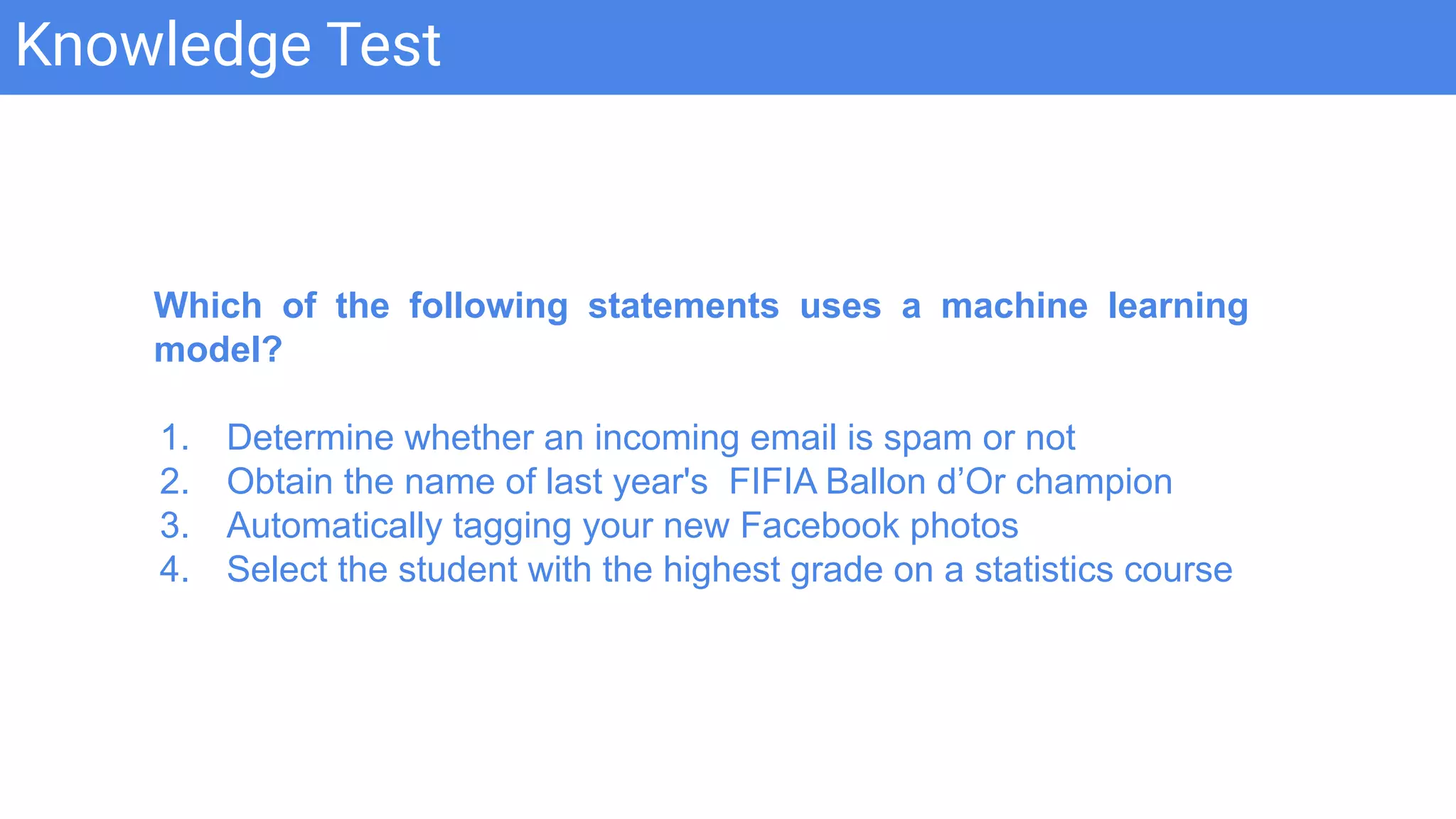The image size is (1456, 819).
Task: Choose the answer about highest statistics grade
Action: pos(729,569)
